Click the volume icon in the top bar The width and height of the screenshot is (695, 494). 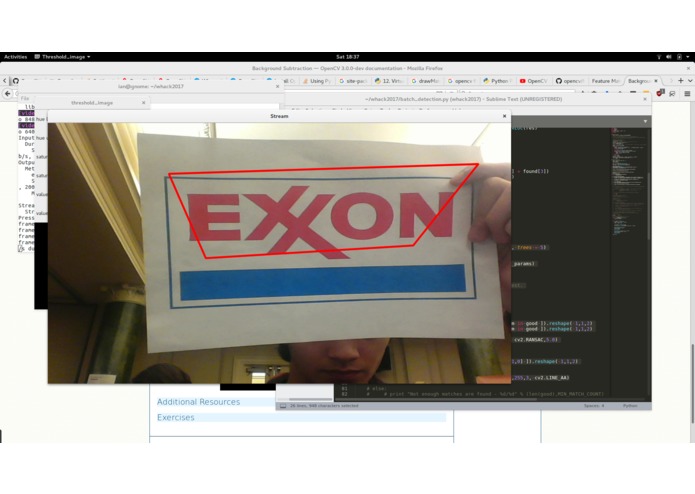pyautogui.click(x=669, y=57)
